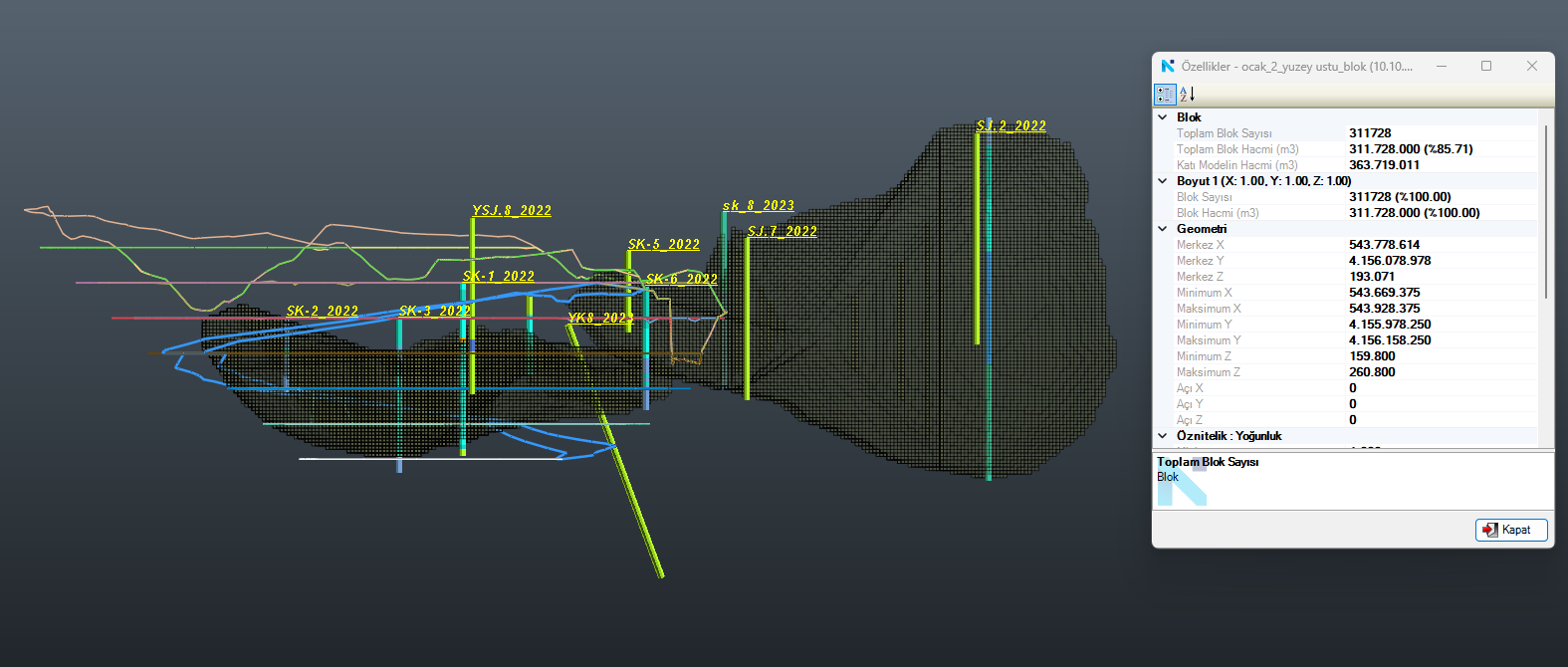Minimize the Özellikler properties window

(x=1441, y=67)
